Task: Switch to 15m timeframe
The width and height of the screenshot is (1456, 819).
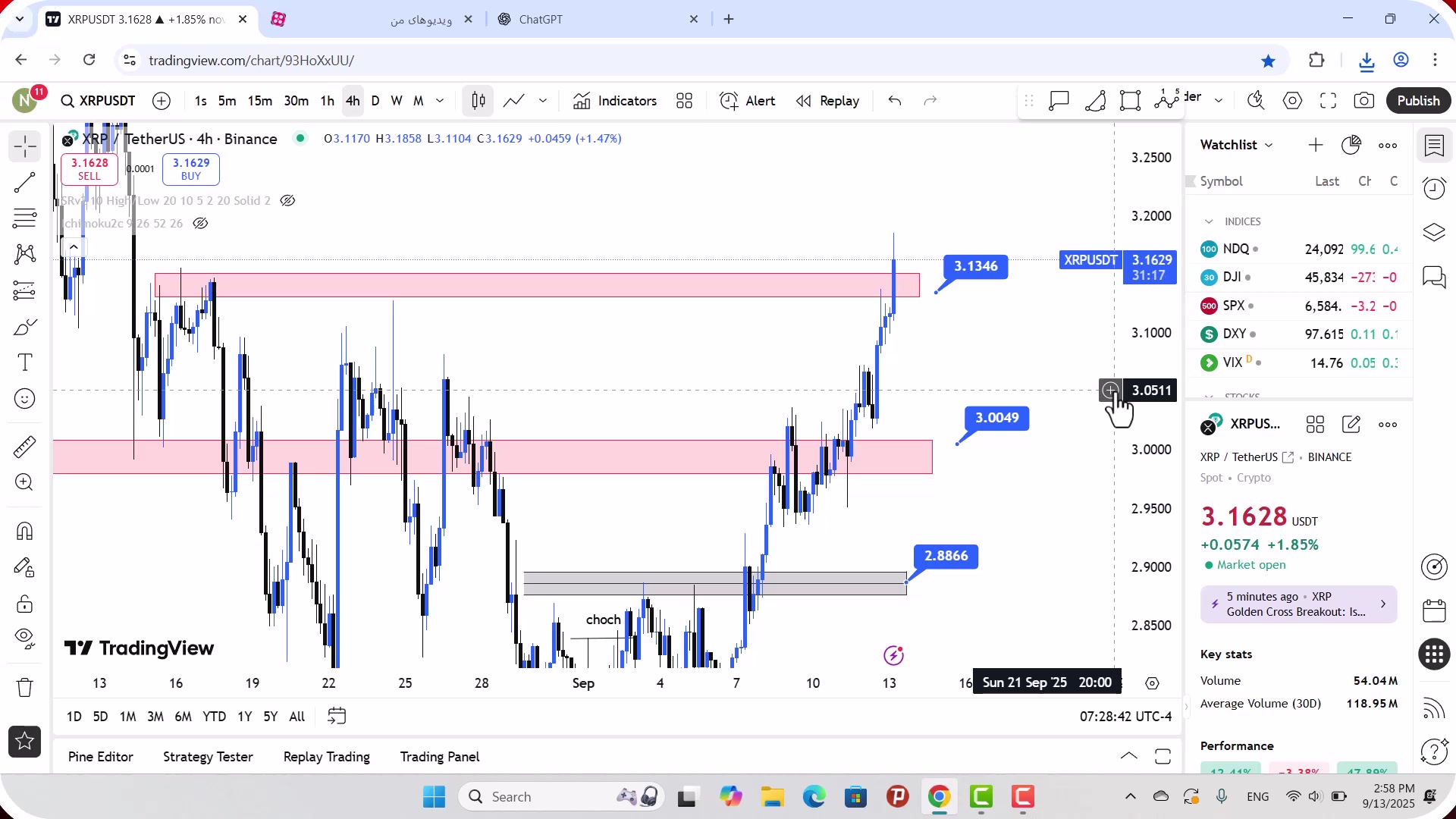Action: (x=259, y=101)
